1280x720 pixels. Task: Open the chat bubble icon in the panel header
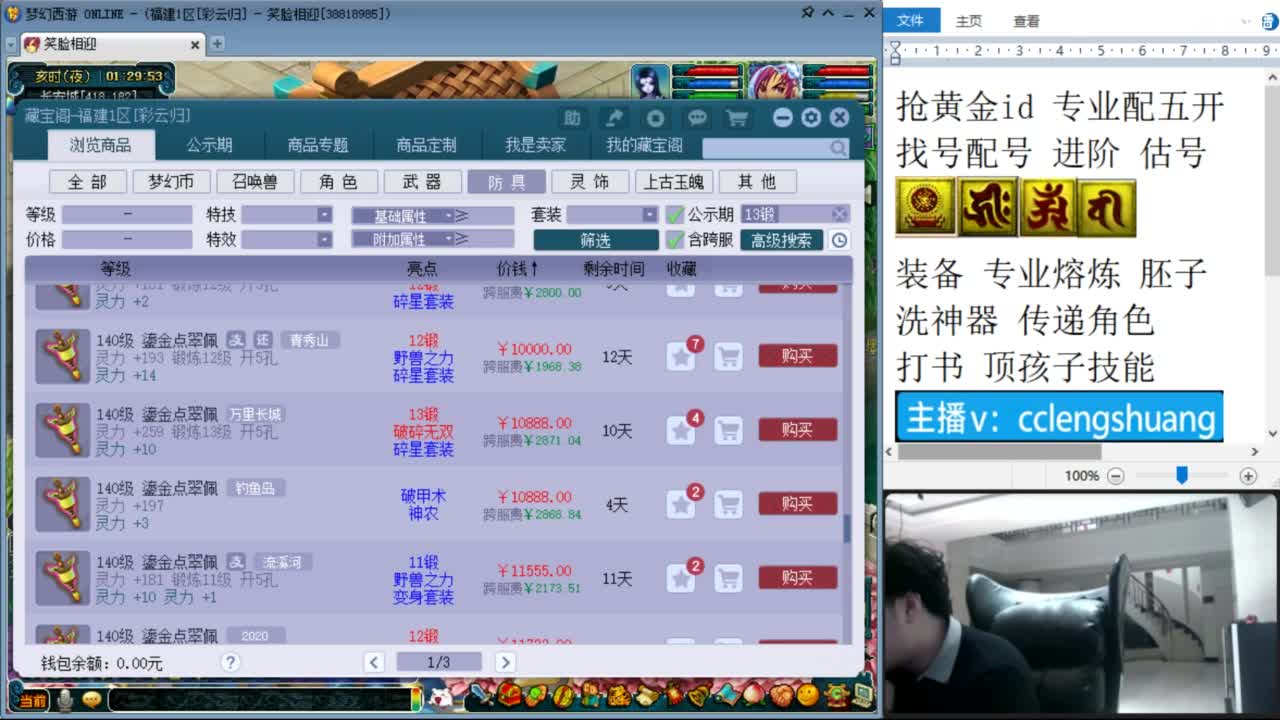pyautogui.click(x=697, y=118)
